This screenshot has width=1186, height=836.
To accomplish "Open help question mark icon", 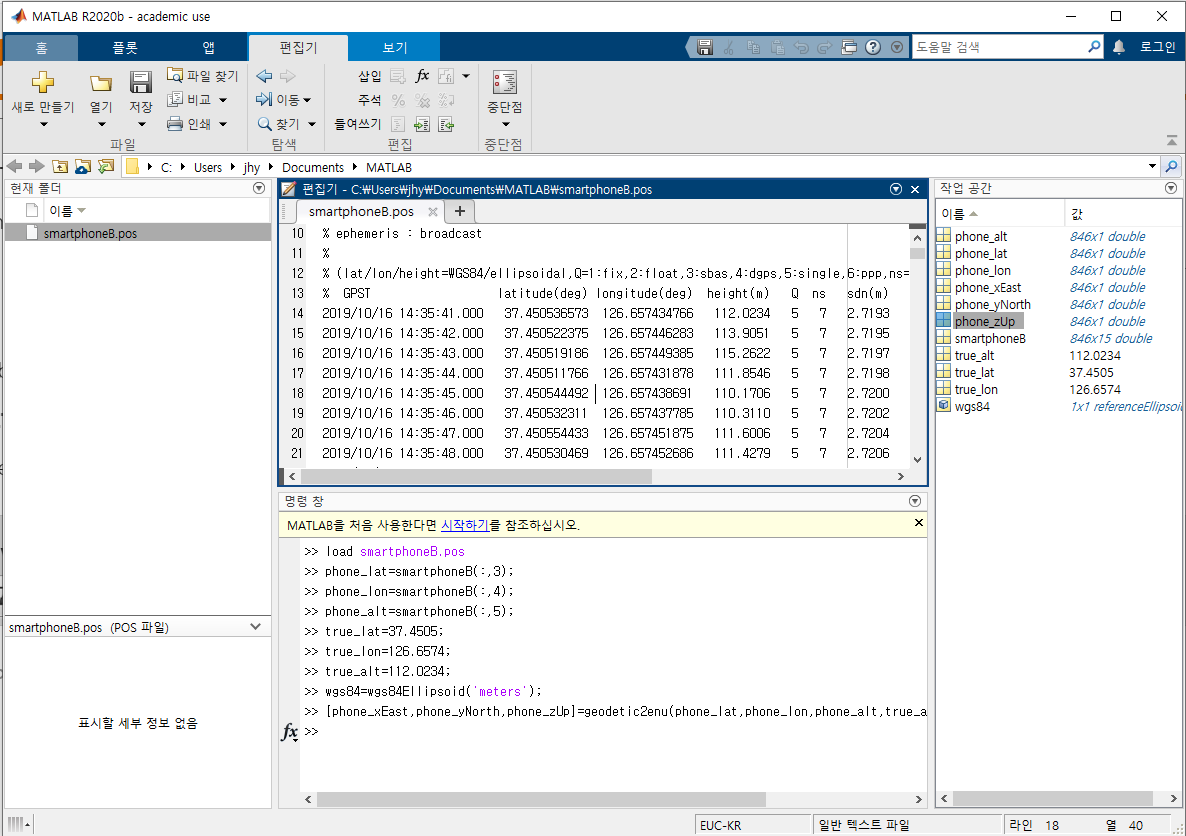I will (873, 47).
